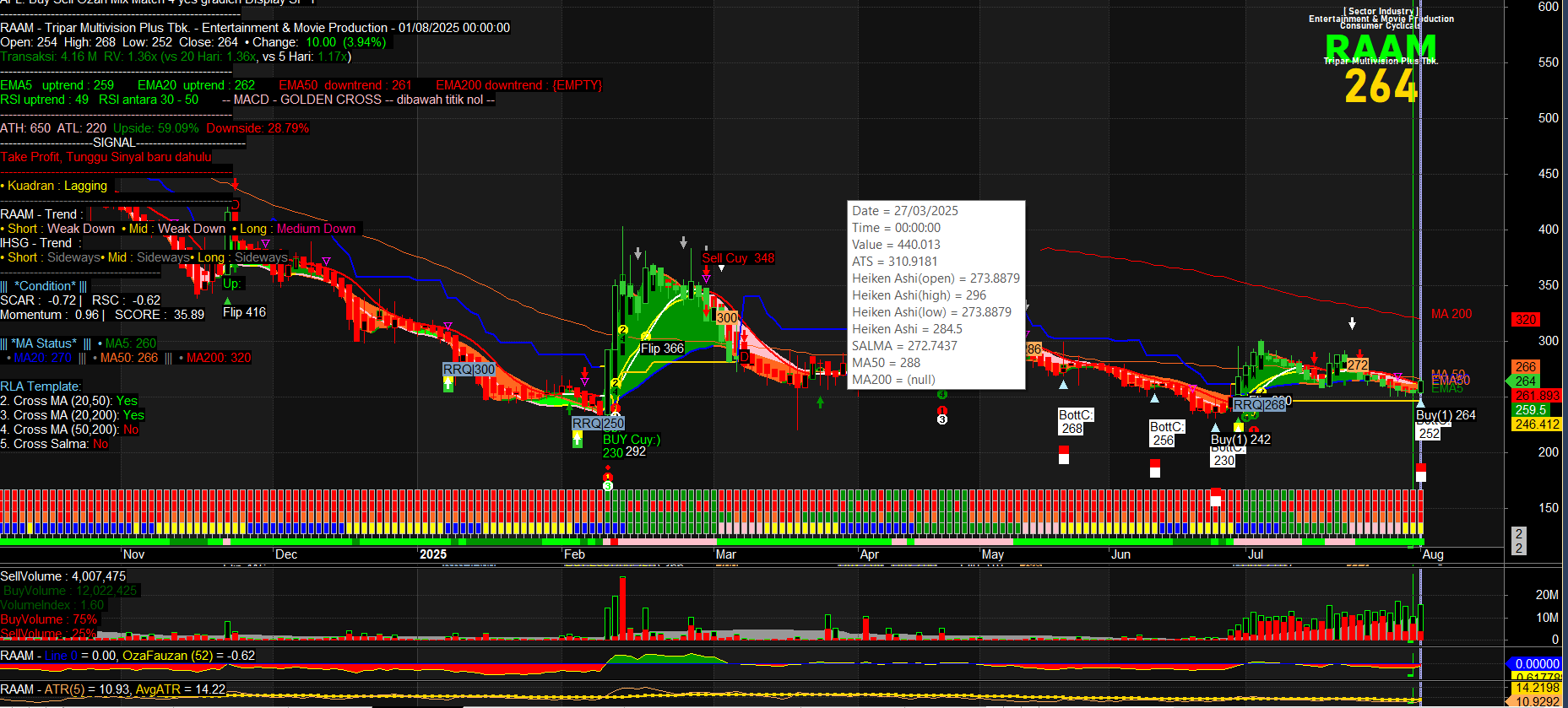Click red-white square marker below BottC: 256
The image size is (1568, 708).
(x=1155, y=468)
